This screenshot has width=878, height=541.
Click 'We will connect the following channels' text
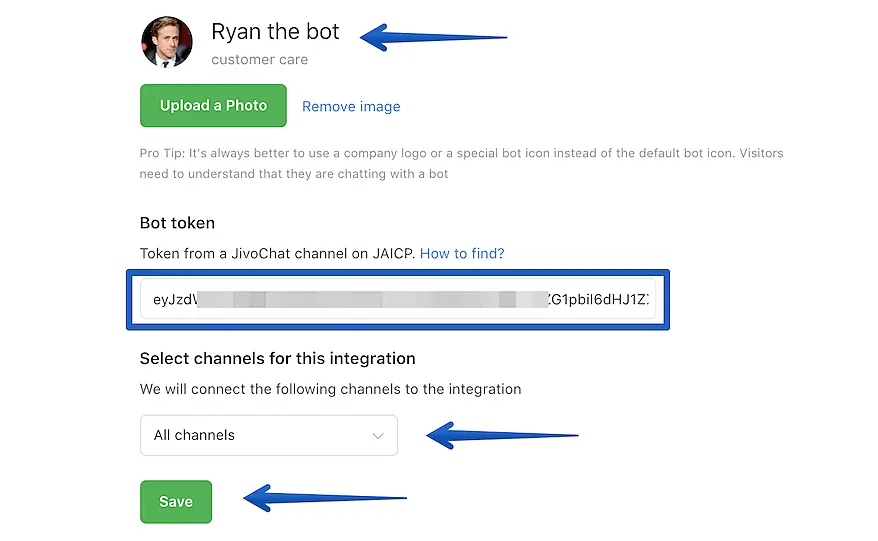click(330, 389)
